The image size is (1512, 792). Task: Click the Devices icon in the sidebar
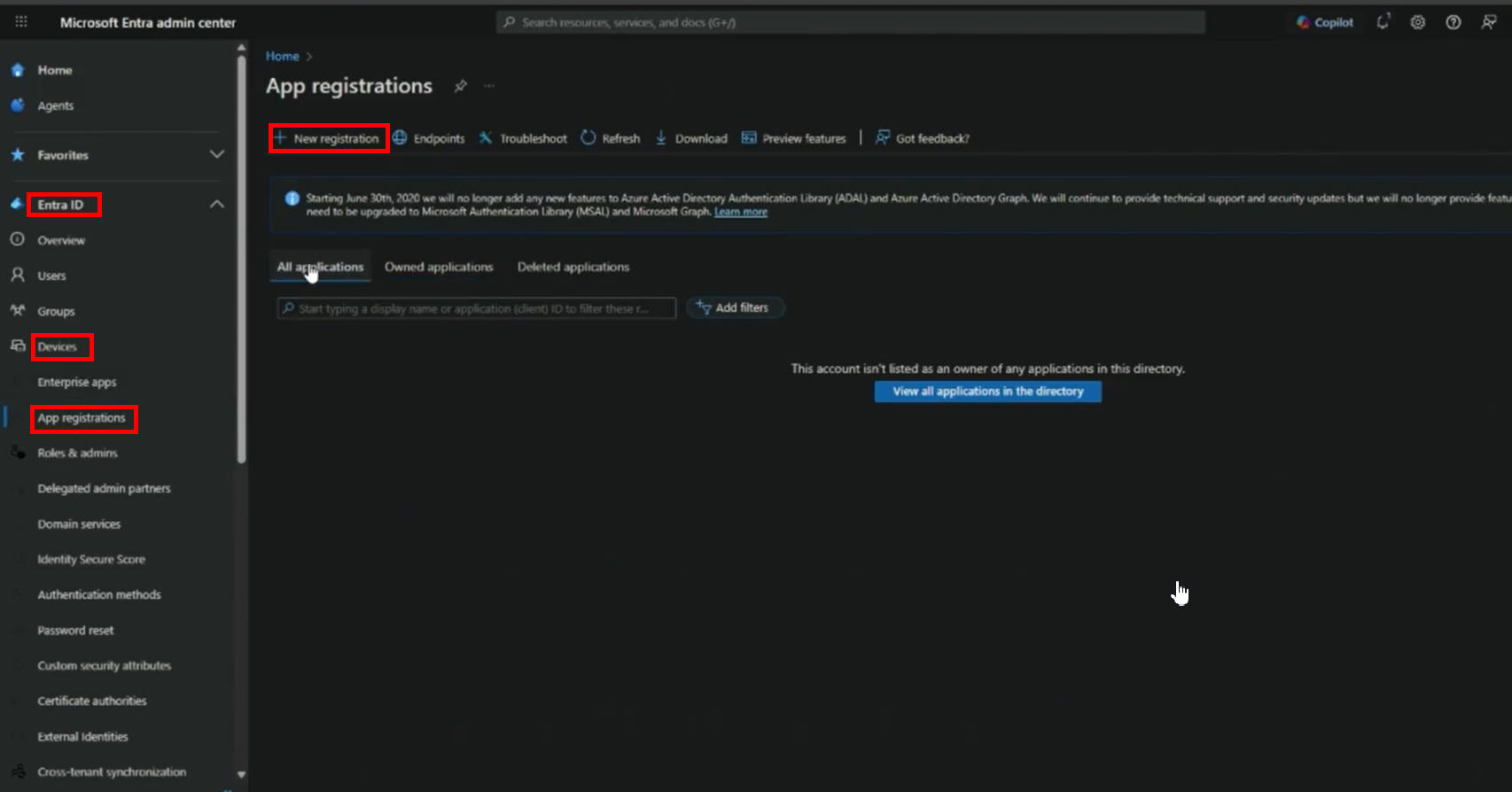pos(18,346)
